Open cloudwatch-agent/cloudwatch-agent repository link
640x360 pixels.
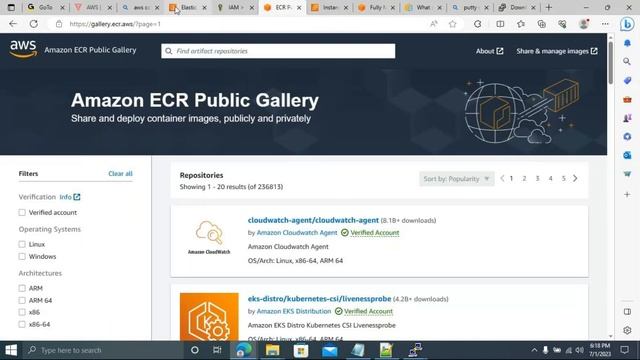313,220
